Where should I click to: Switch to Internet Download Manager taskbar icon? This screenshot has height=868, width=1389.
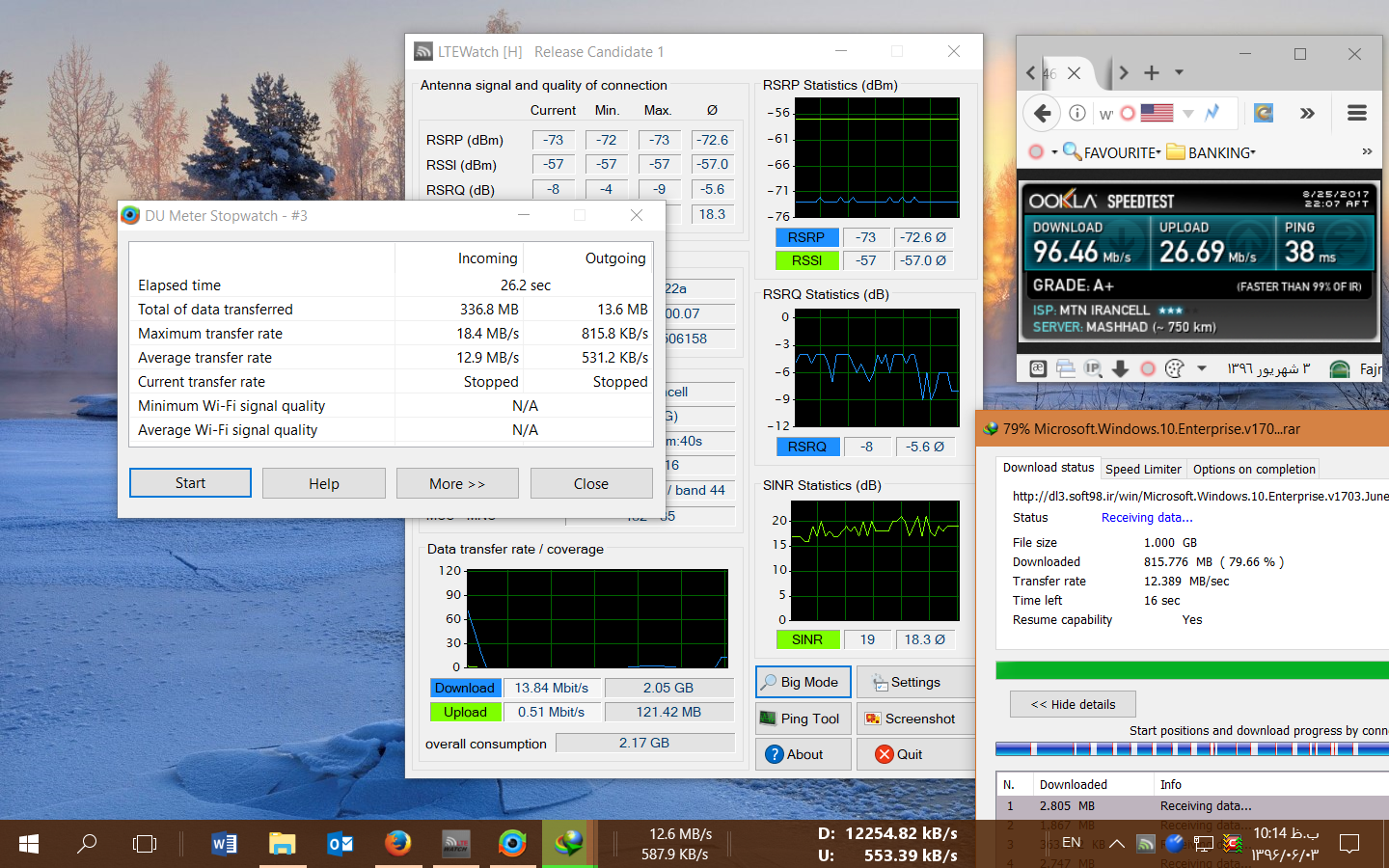[x=569, y=844]
